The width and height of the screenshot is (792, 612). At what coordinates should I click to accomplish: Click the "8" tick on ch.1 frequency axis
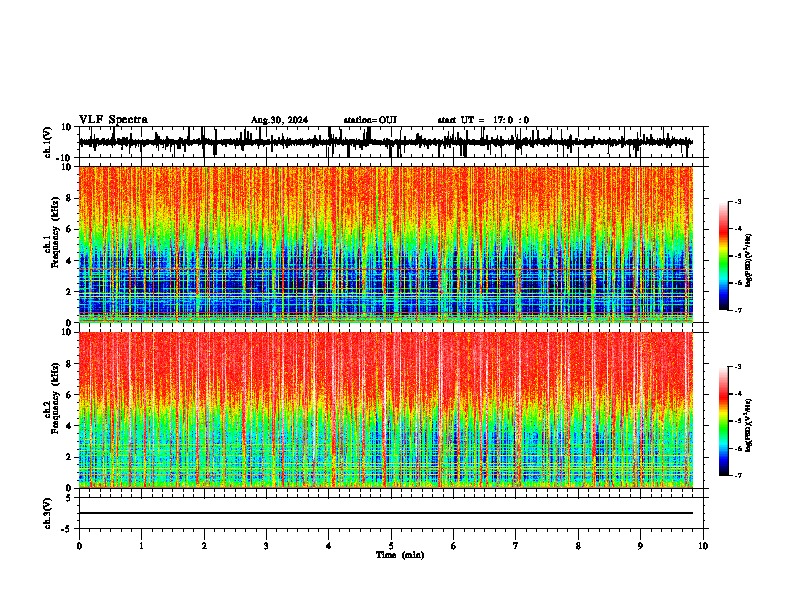69,198
